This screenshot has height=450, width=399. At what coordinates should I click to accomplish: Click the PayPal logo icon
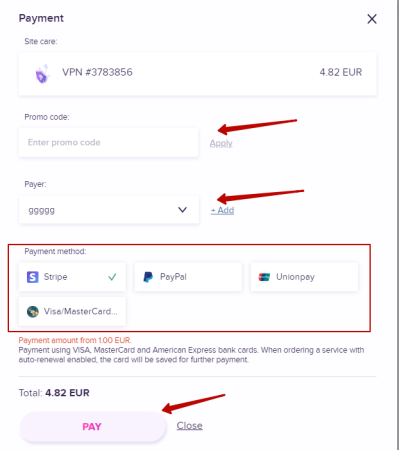(x=148, y=277)
